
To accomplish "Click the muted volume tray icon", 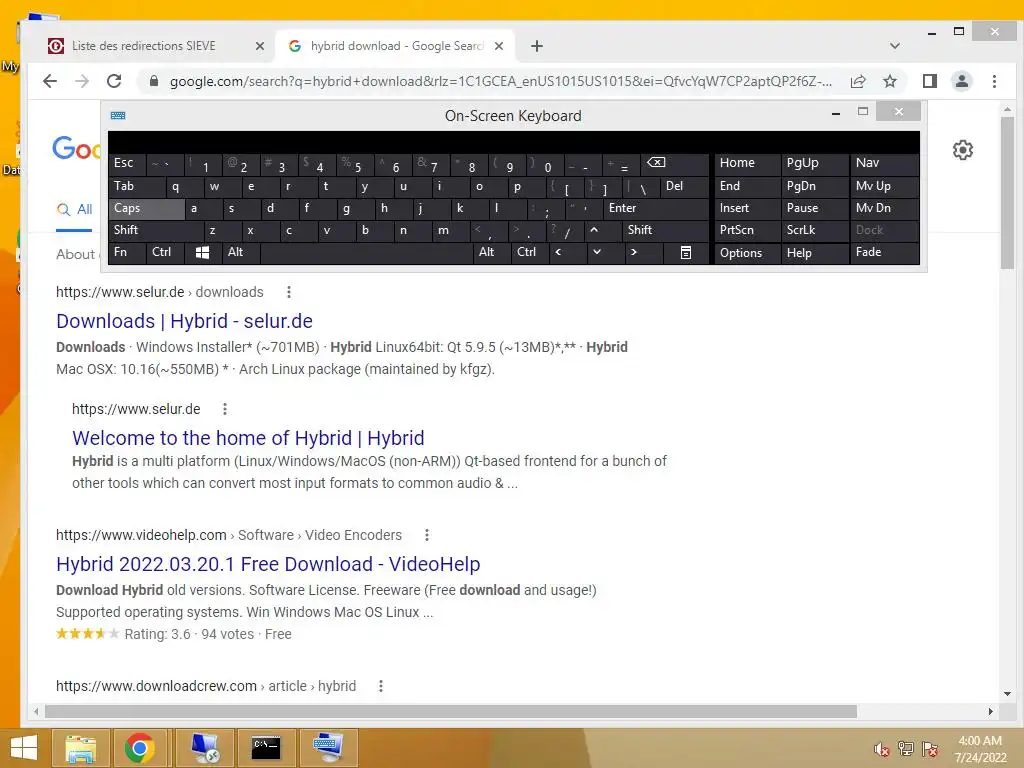I will (x=881, y=749).
